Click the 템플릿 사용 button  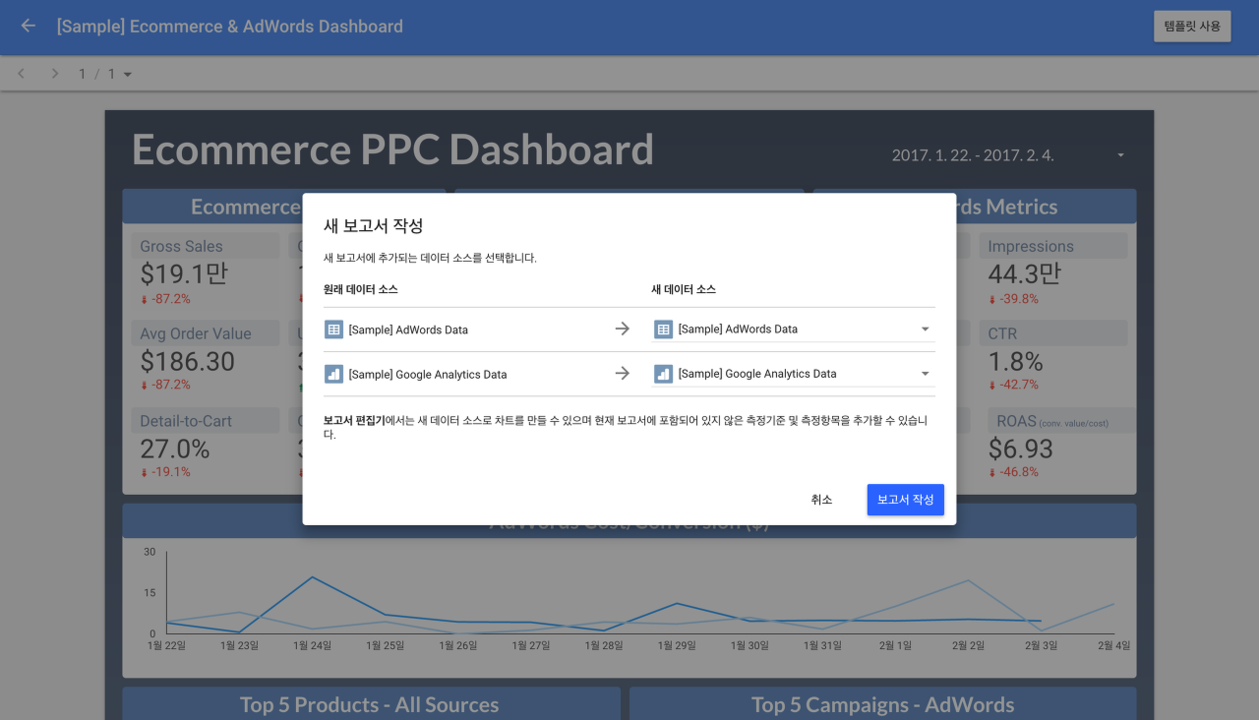point(1192,26)
